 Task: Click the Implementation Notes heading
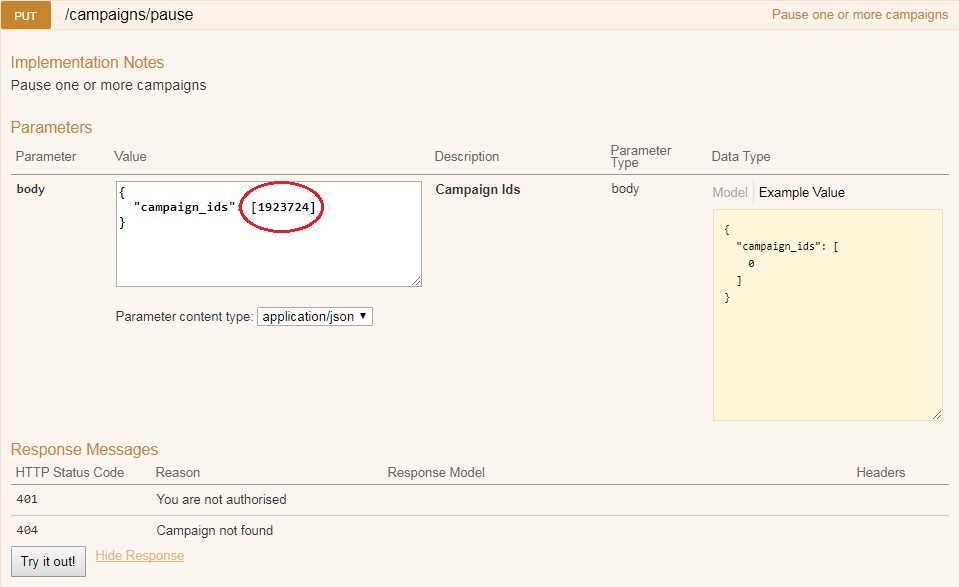click(x=87, y=62)
